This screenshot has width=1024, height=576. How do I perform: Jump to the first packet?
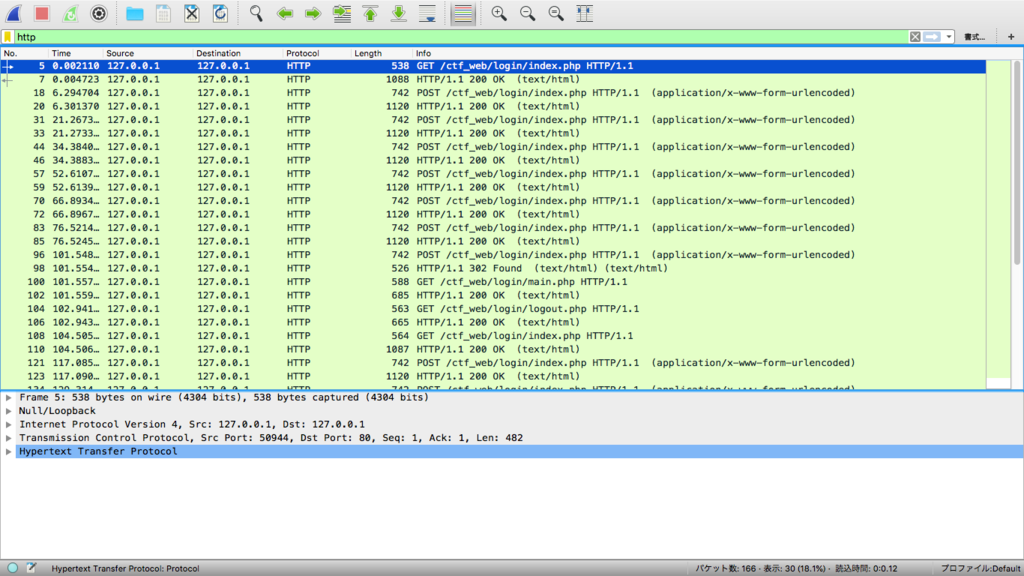tap(370, 13)
